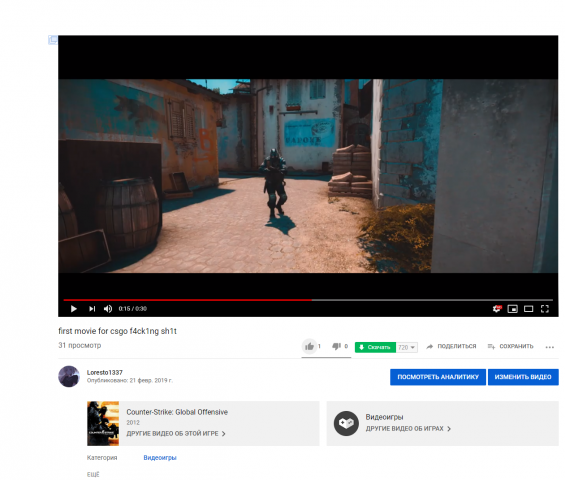
Task: Click ПОСМОТРЕТЬ АНАЛИТИКУ button
Action: [438, 377]
